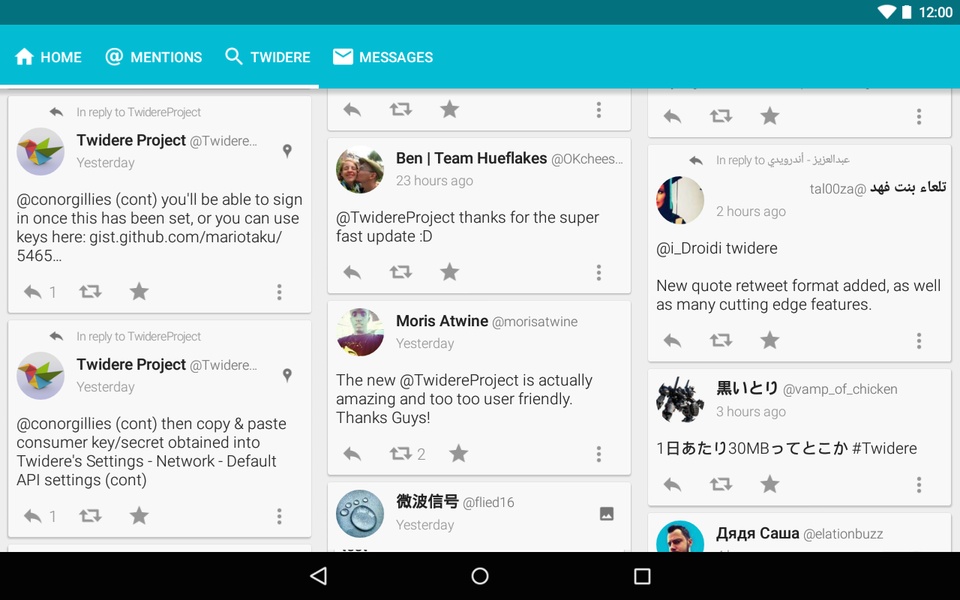Viewport: 960px width, 600px height.
Task: Star the quote retweet format tweet
Action: [770, 340]
